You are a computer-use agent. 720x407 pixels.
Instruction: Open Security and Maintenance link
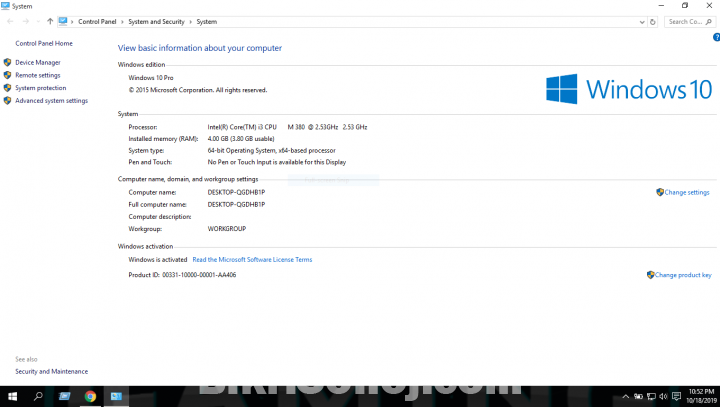click(51, 371)
